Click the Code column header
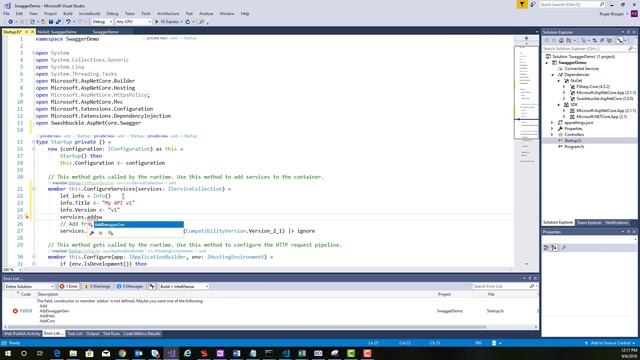 26,294
